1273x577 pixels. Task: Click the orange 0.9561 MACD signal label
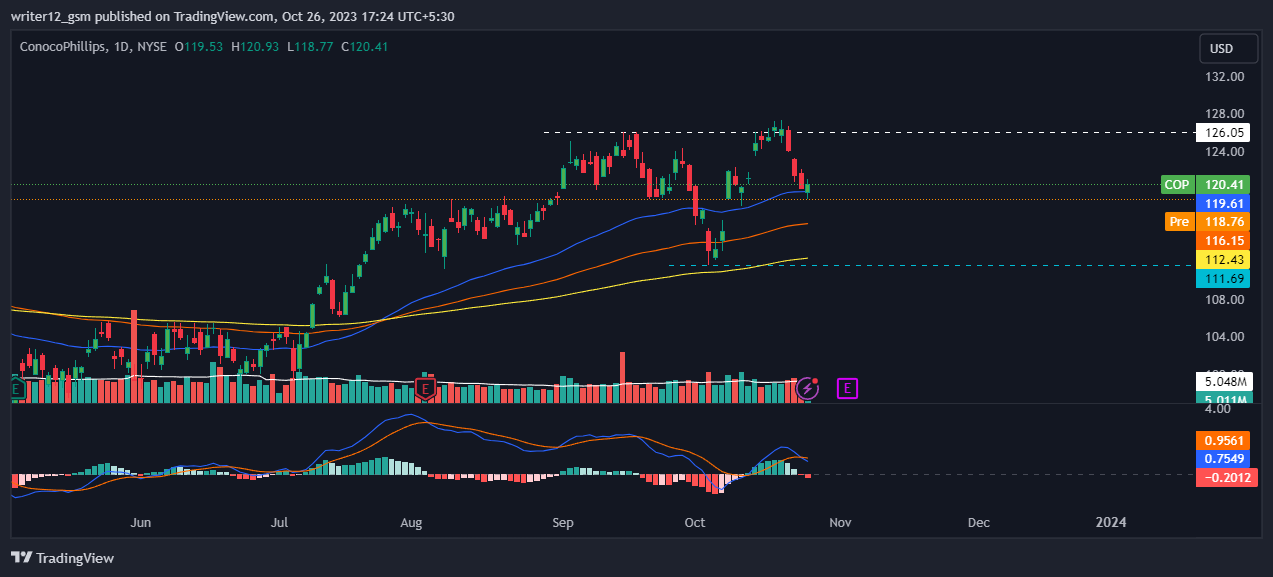pyautogui.click(x=1222, y=440)
